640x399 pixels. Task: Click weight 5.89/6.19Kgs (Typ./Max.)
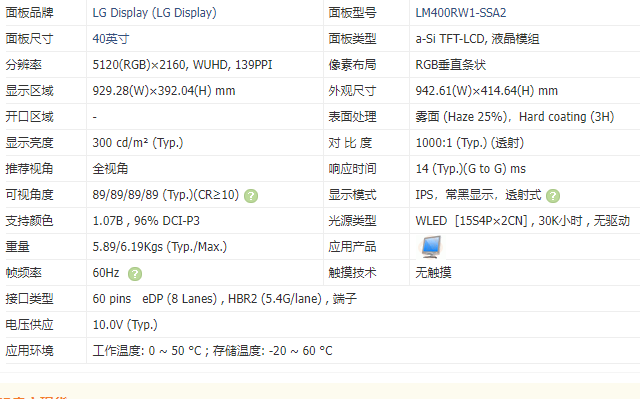coord(160,247)
